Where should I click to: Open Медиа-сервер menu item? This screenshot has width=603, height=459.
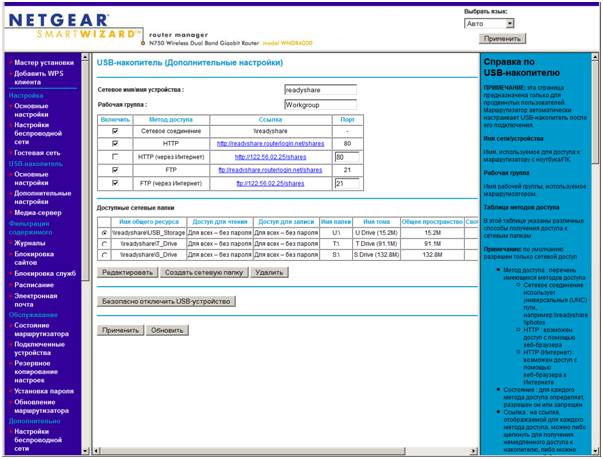click(38, 213)
